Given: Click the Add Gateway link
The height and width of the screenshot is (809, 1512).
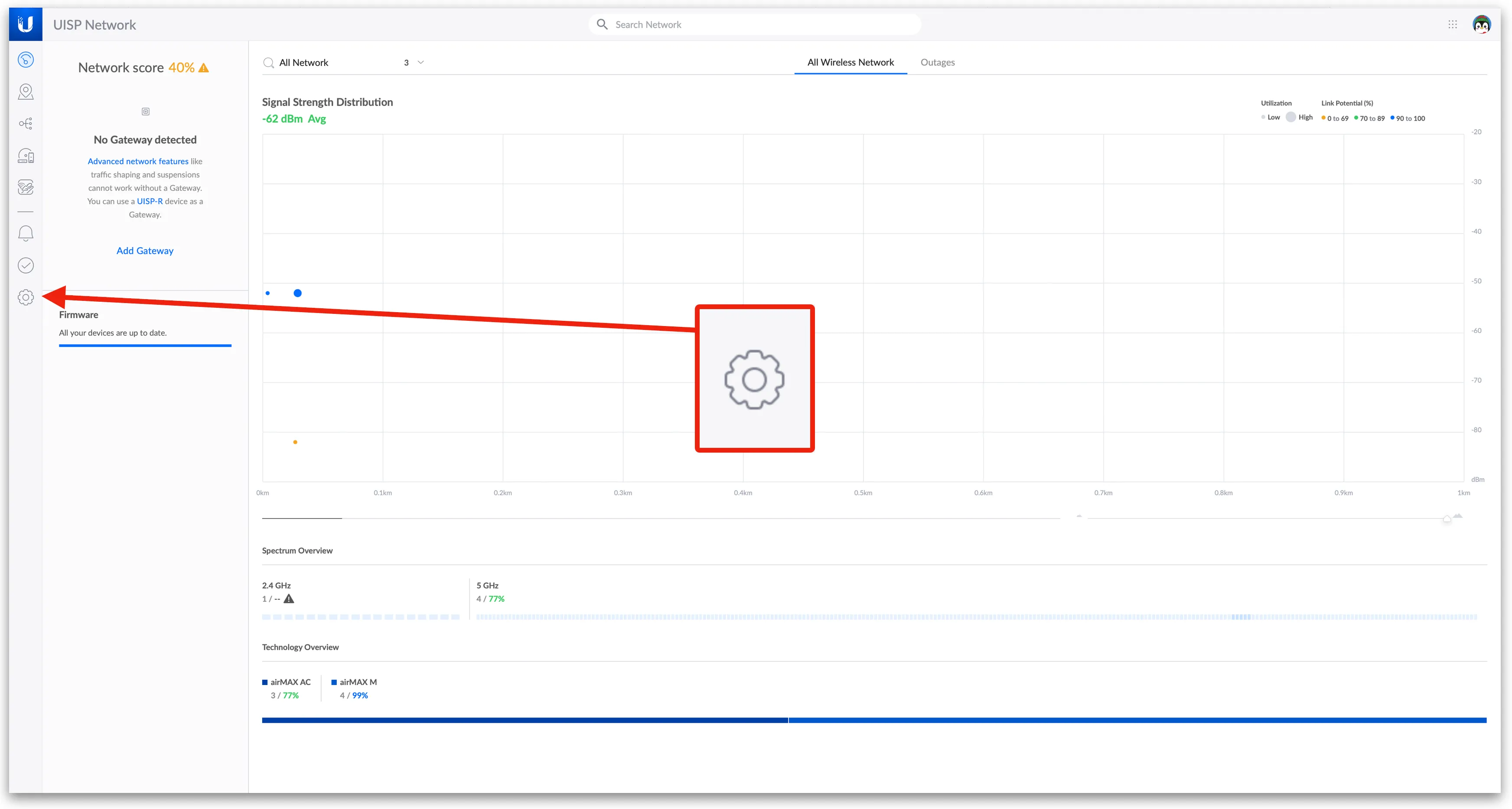Looking at the screenshot, I should [145, 251].
